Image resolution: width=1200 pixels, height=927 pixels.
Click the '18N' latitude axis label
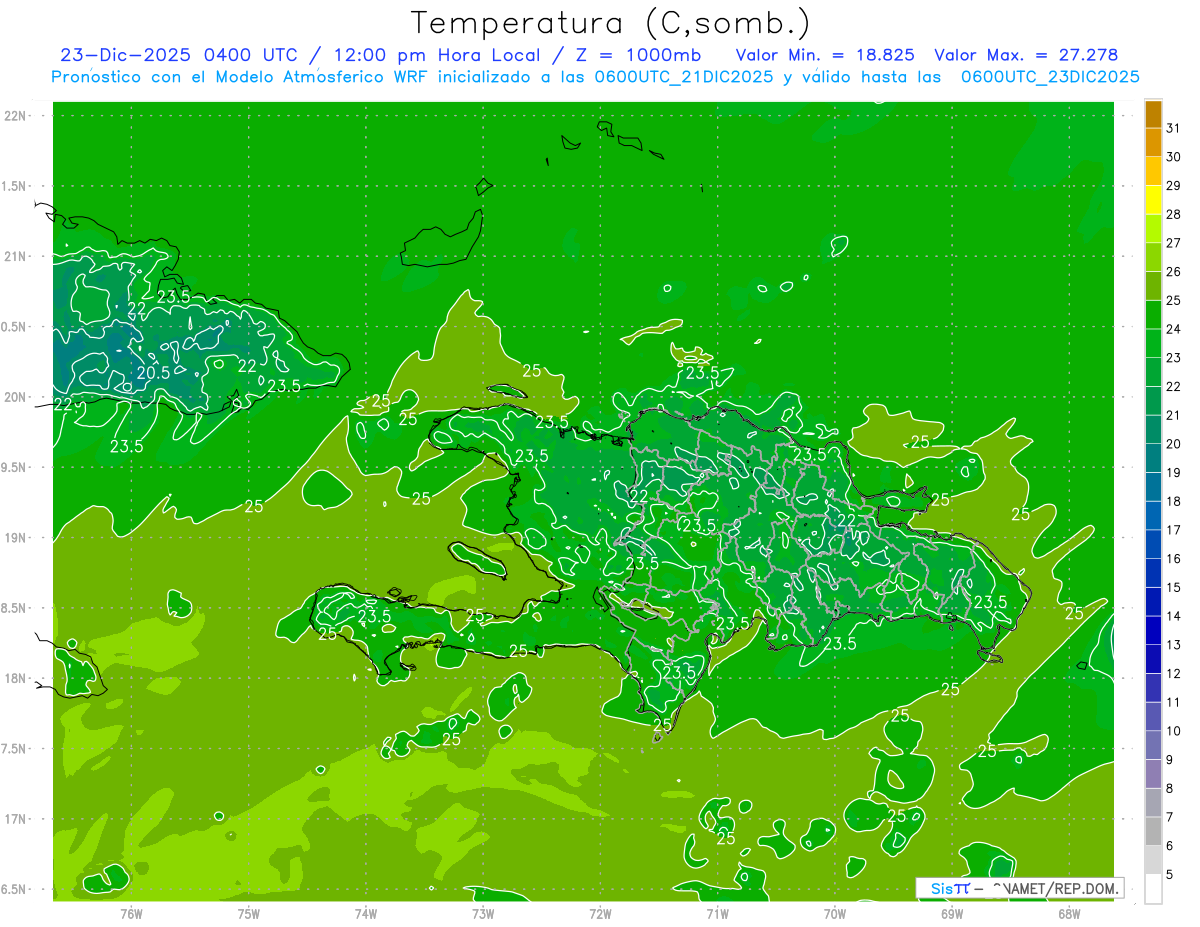[15, 678]
